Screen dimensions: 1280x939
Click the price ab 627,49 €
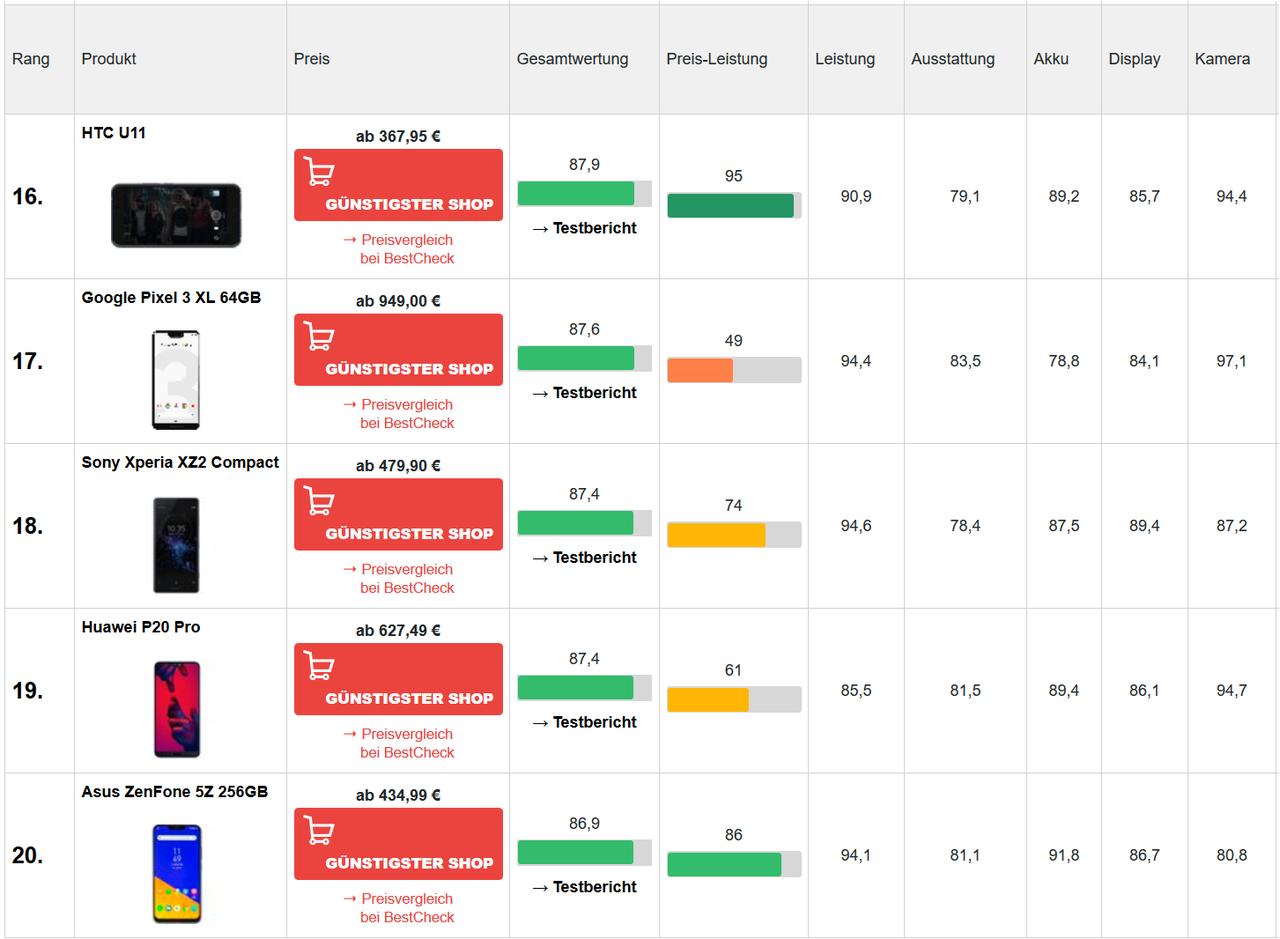click(398, 630)
